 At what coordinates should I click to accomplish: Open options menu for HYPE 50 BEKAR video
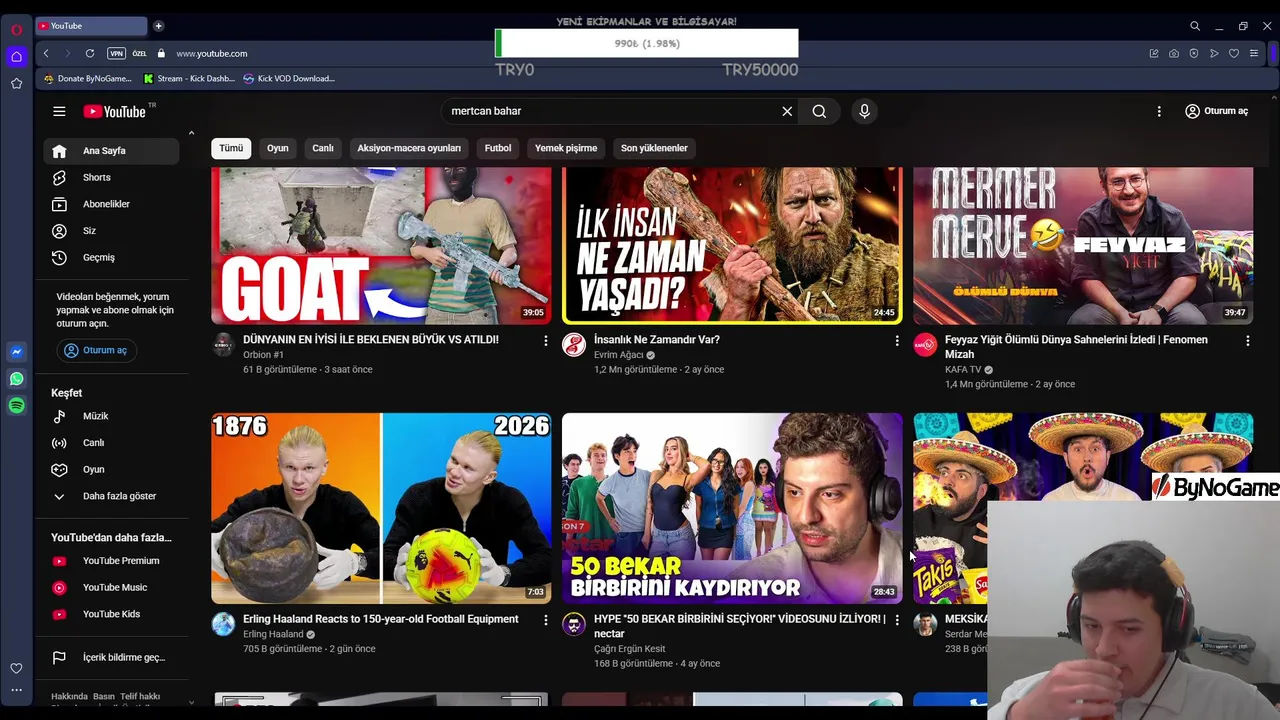pyautogui.click(x=897, y=620)
